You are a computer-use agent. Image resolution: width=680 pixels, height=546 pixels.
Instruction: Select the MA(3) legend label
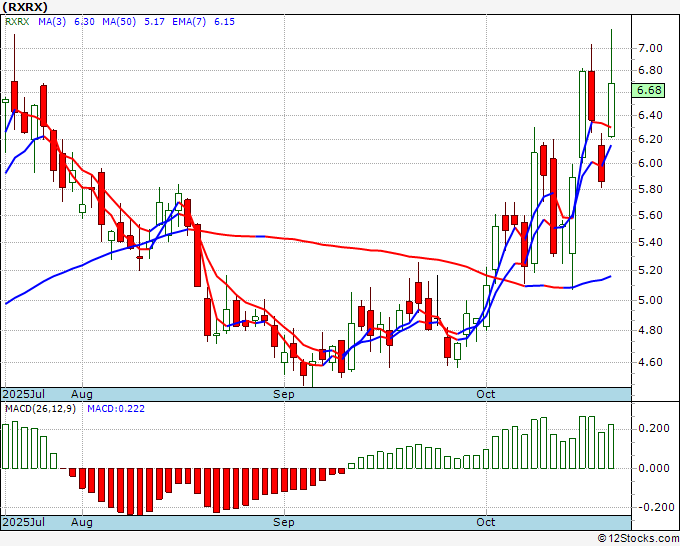(x=52, y=22)
